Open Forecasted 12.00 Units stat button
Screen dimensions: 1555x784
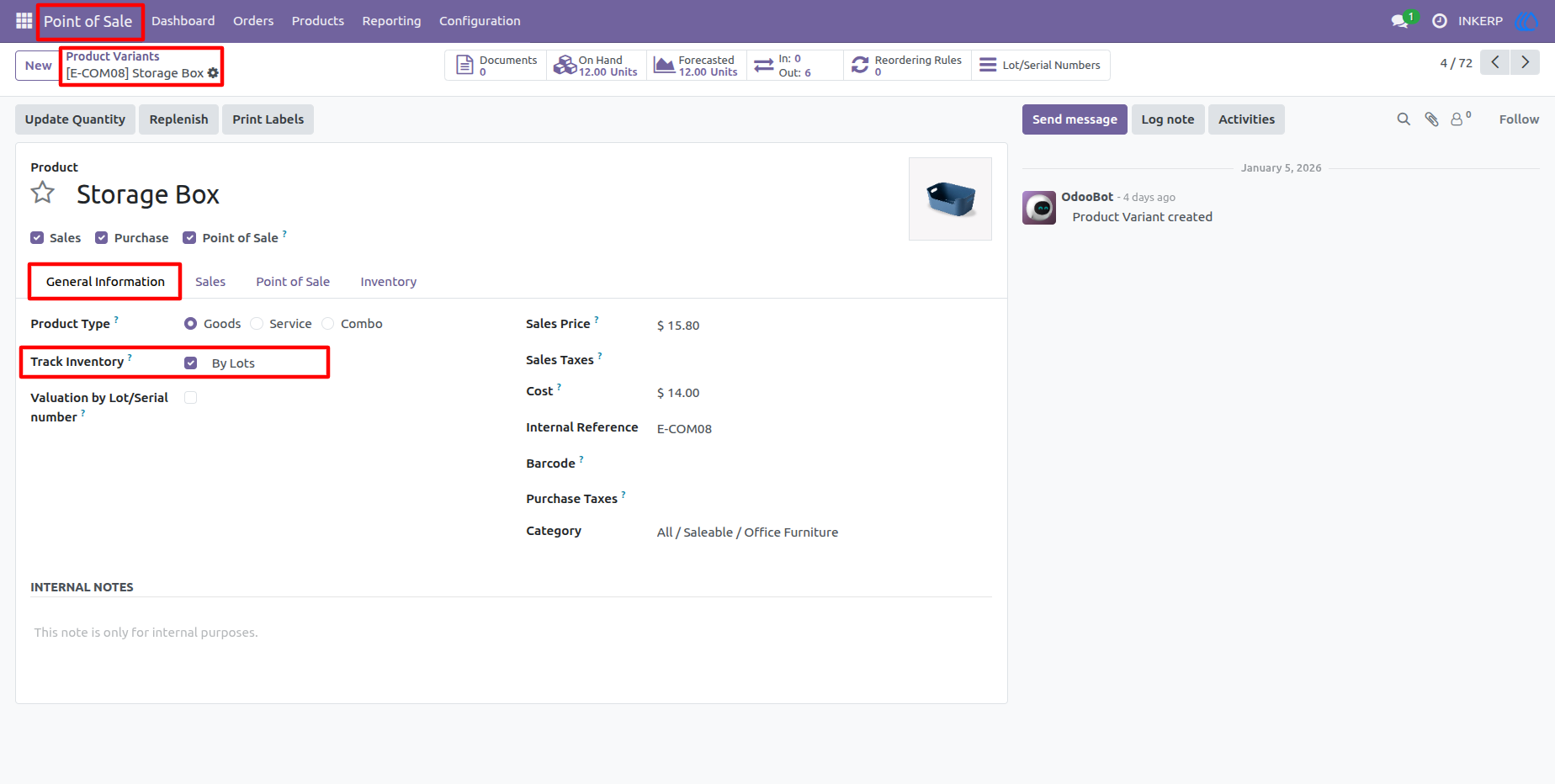(x=697, y=66)
